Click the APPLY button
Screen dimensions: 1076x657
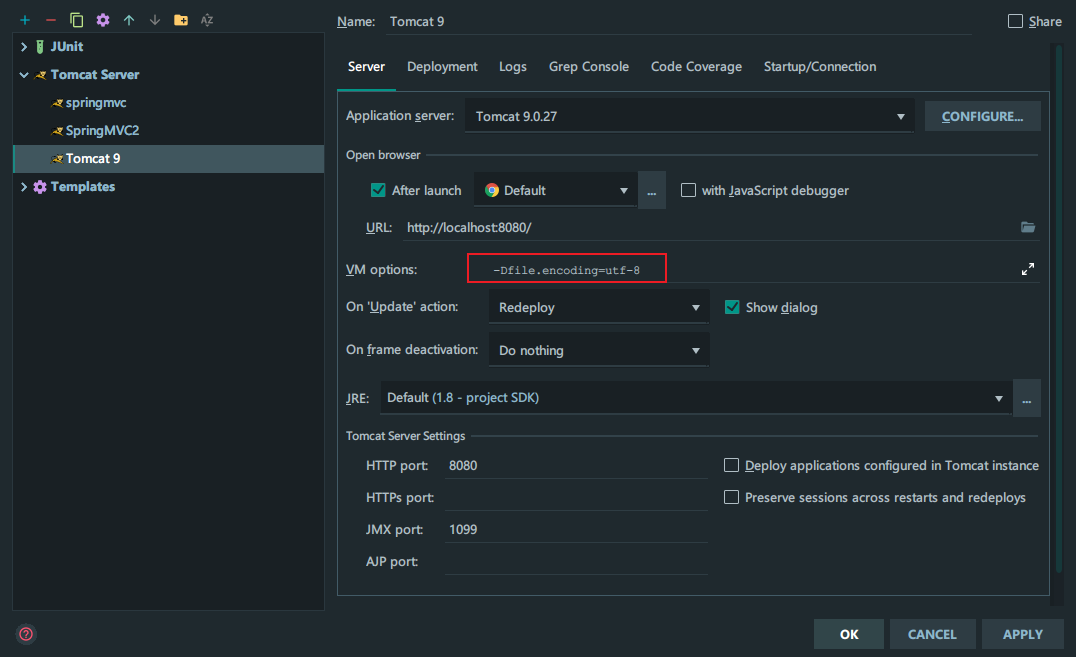coord(1022,634)
